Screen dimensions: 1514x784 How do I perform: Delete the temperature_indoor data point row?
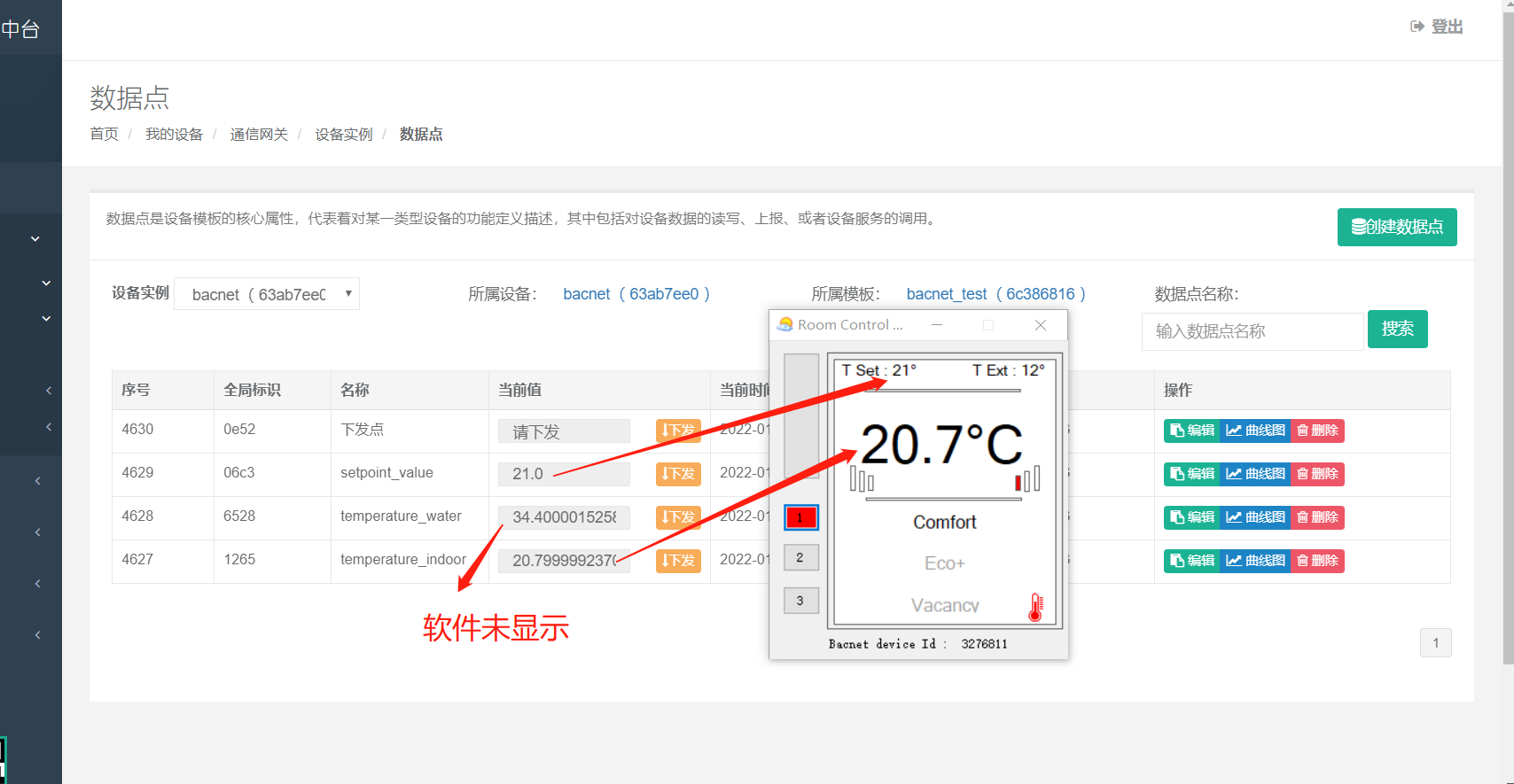(x=1317, y=561)
